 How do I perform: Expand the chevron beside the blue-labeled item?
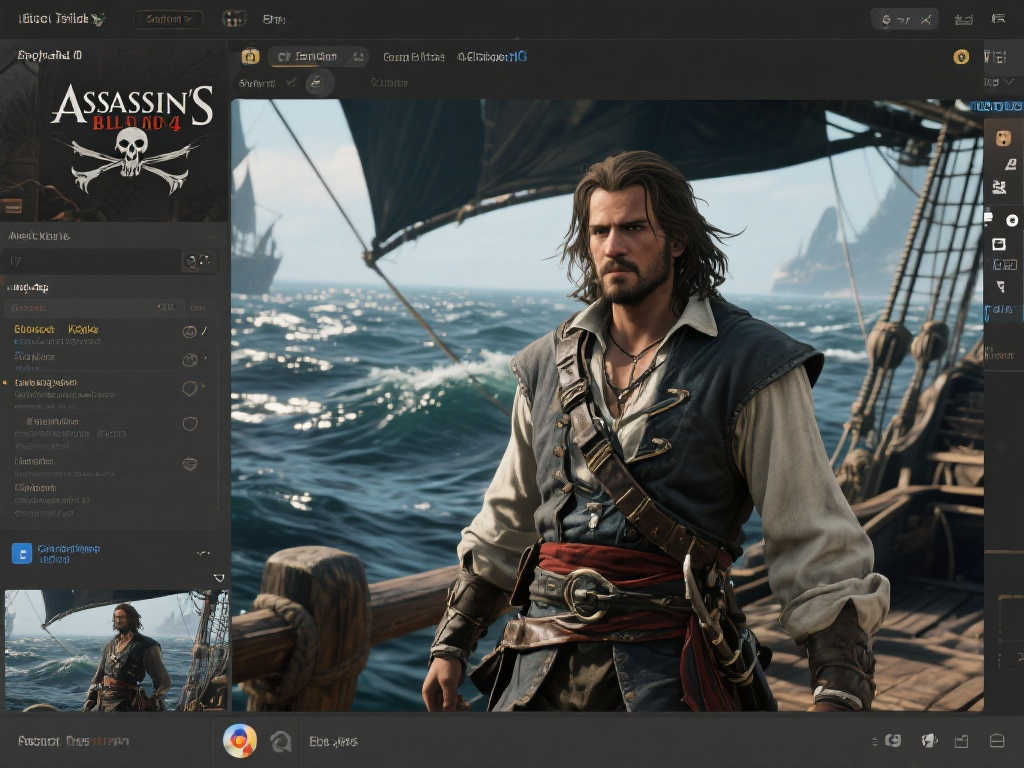[203, 553]
